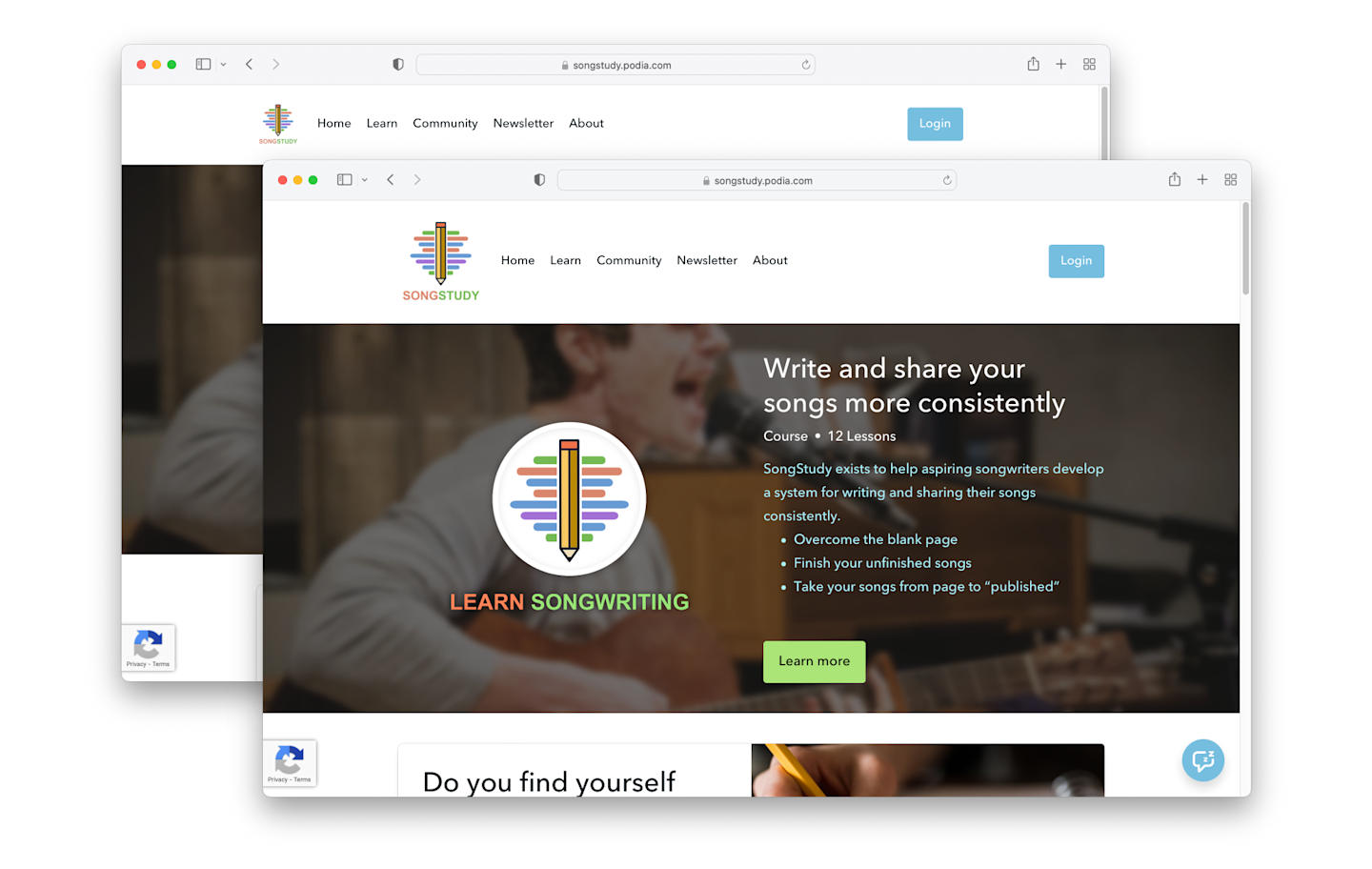Click the front window's Share icon
1372x869 pixels.
tap(1175, 179)
